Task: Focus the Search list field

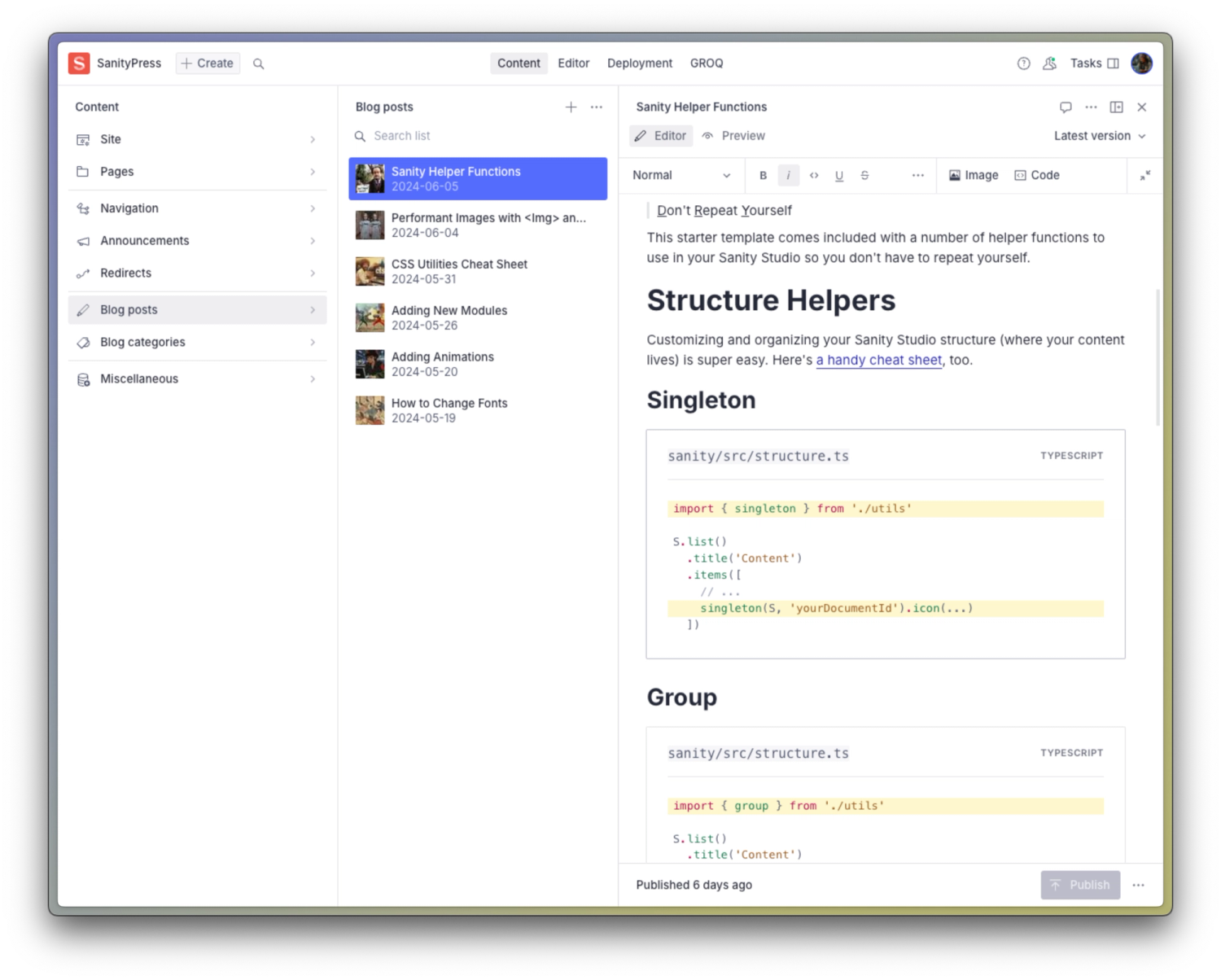Action: (478, 136)
